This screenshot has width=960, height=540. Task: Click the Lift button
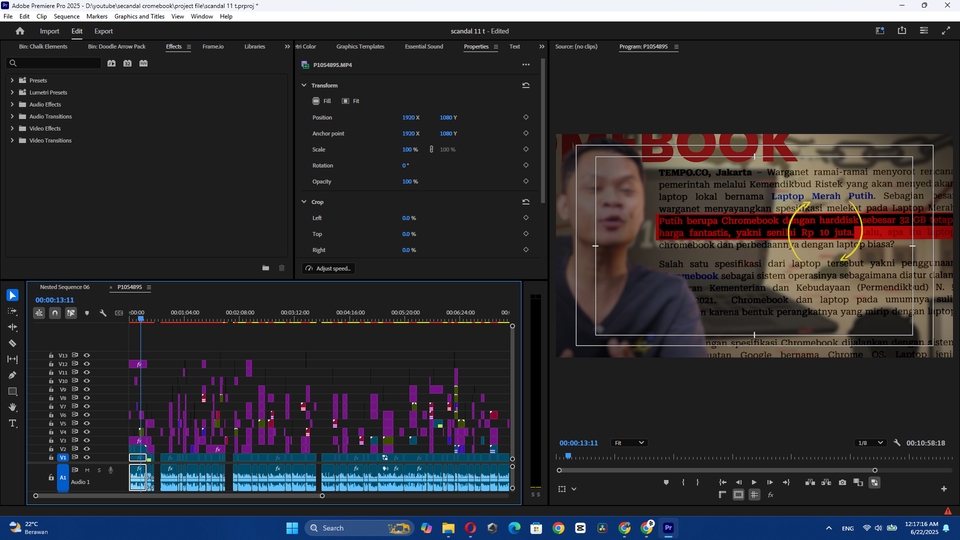(x=810, y=482)
